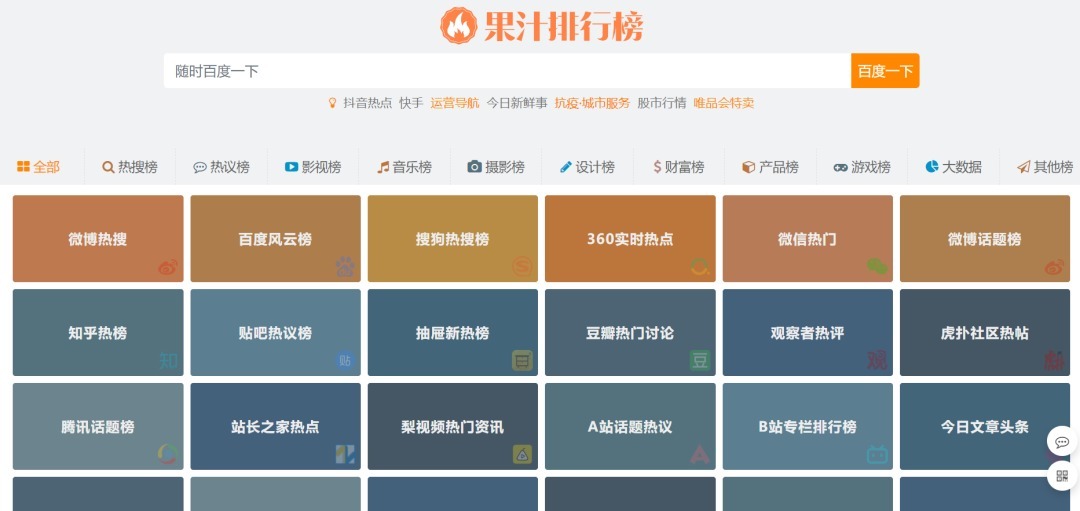
Task: Click the 知 icon on 知乎热榜 card
Action: tap(168, 360)
